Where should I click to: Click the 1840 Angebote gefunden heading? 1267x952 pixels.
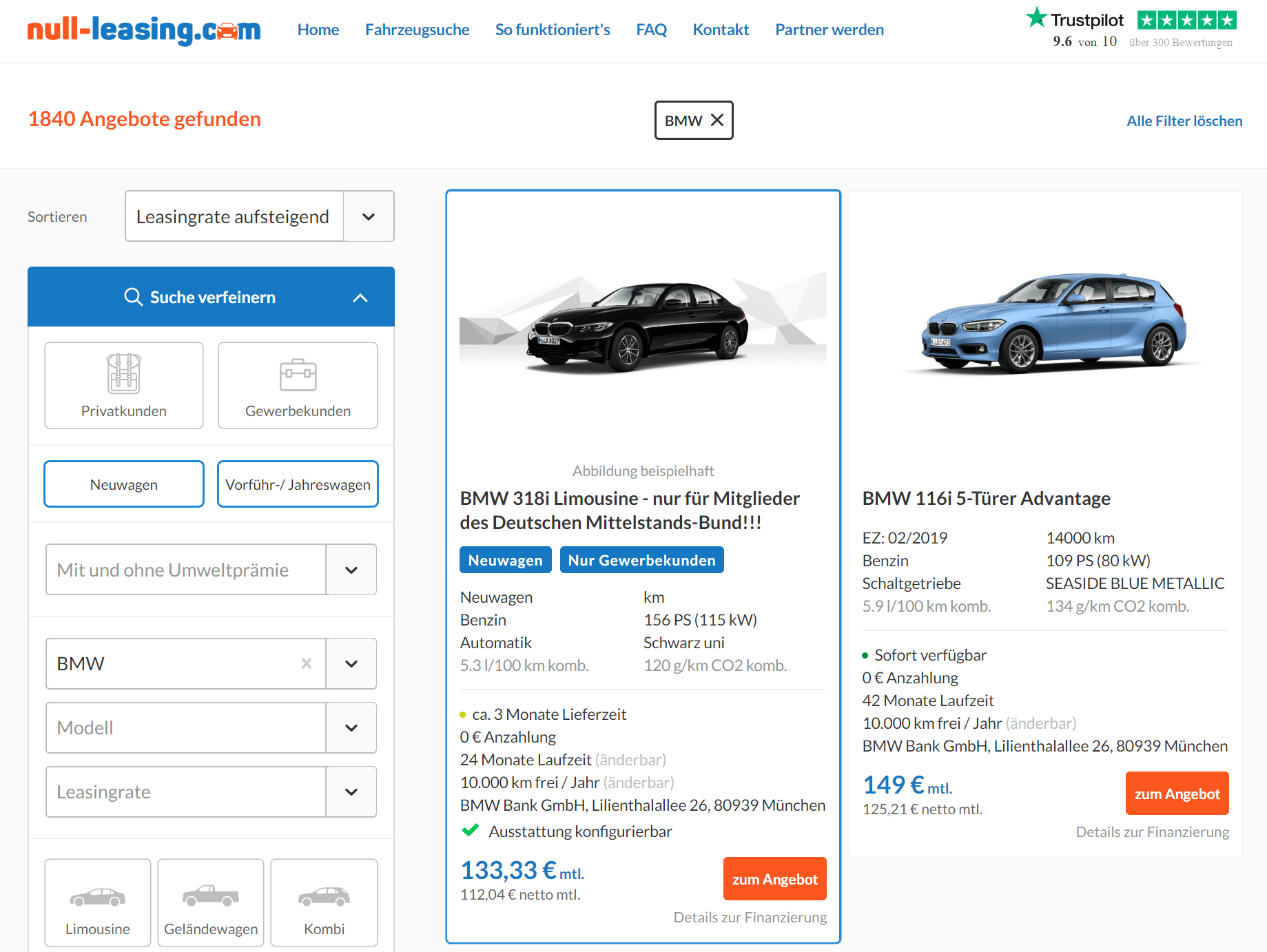tap(145, 118)
